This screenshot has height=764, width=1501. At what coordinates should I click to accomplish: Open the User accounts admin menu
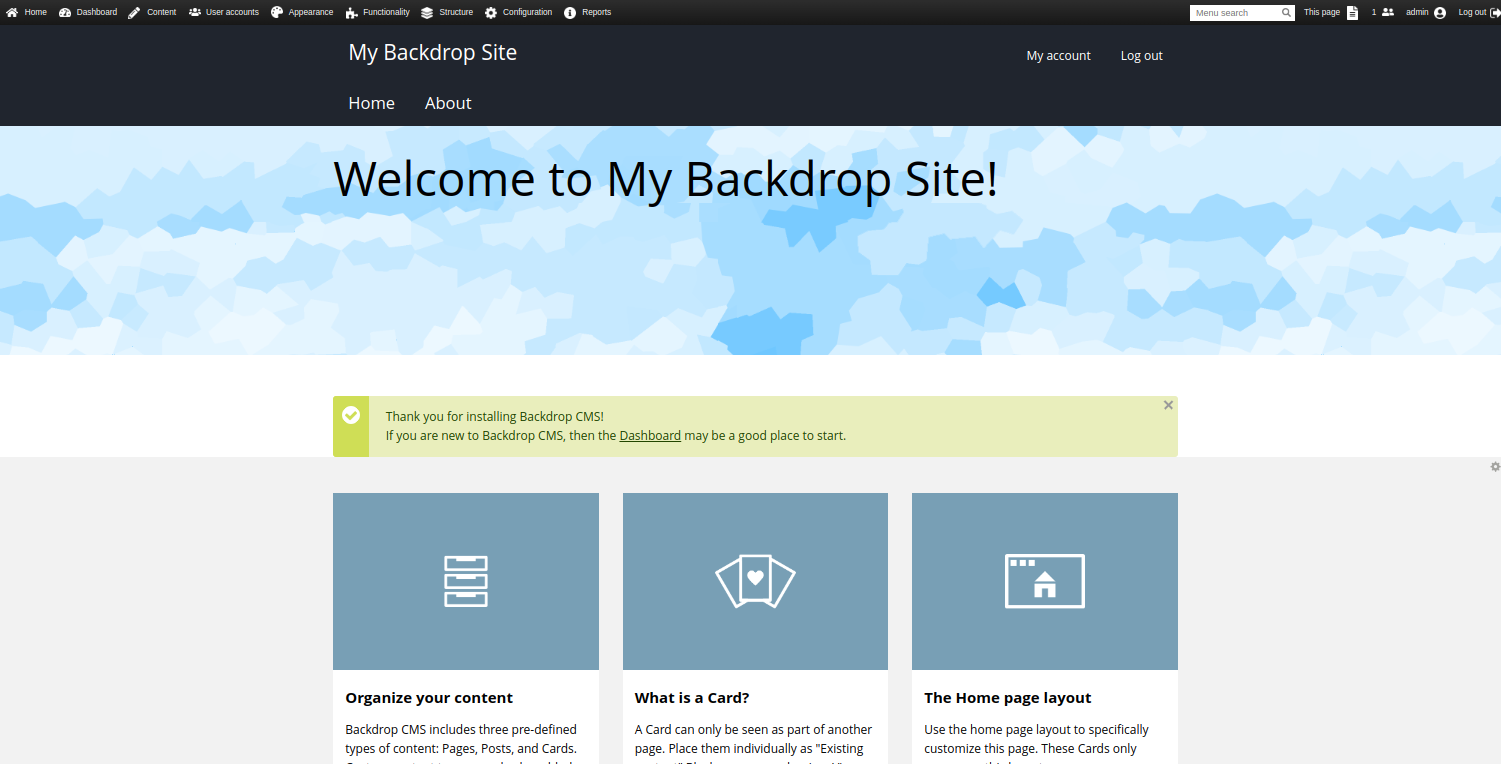pos(224,13)
